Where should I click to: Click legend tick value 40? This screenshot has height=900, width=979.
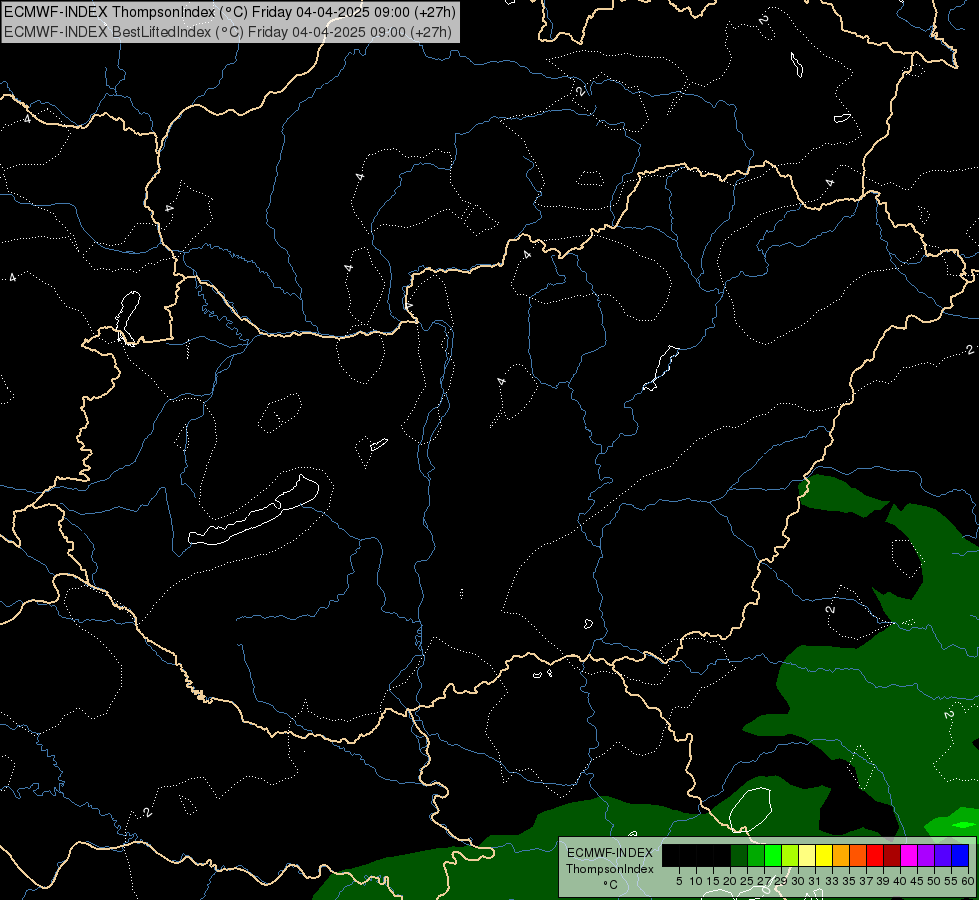901,881
